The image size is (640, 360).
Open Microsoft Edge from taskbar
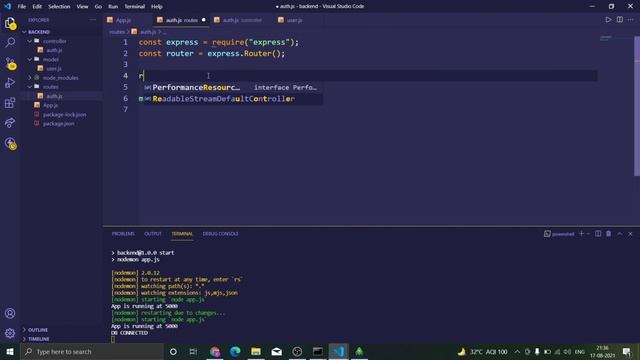tap(235, 351)
